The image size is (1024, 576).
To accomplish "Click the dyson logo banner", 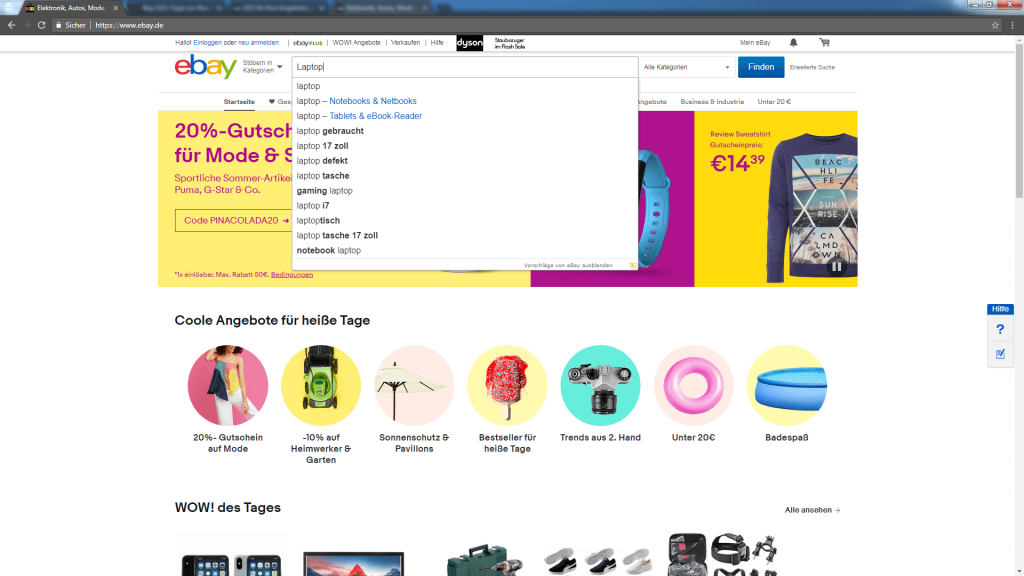I will coord(470,43).
